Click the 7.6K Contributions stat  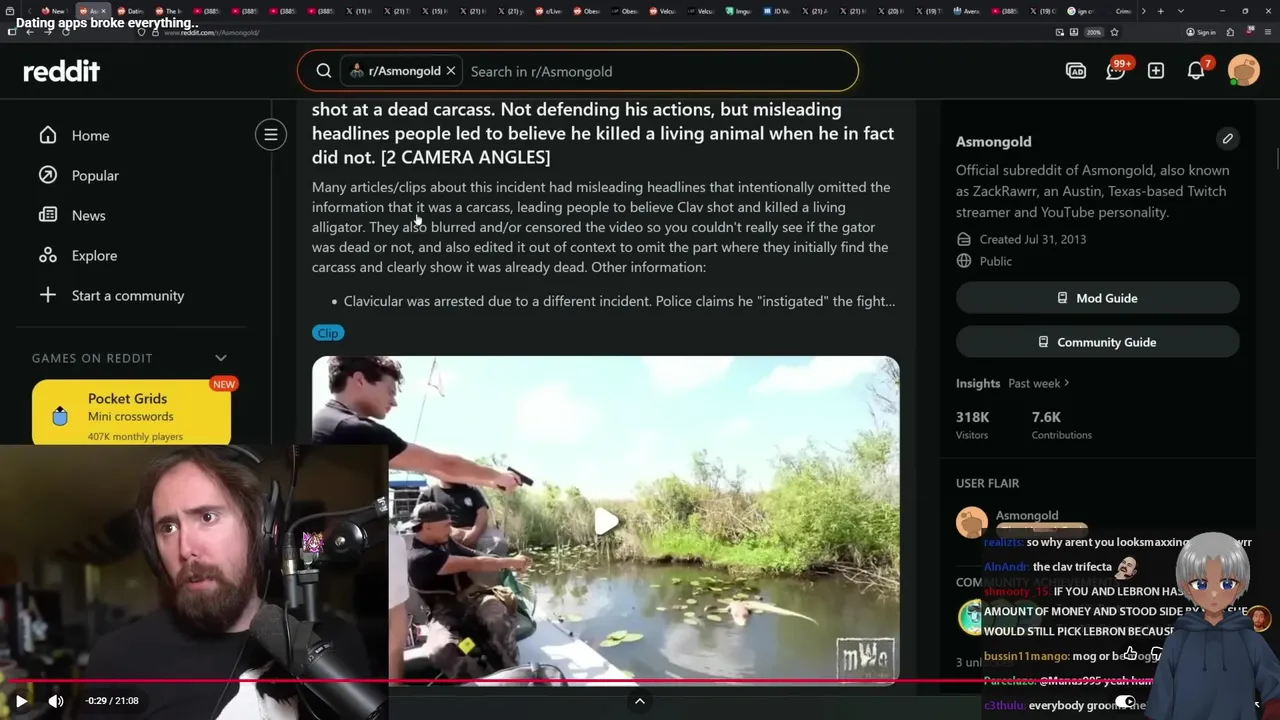click(1061, 424)
